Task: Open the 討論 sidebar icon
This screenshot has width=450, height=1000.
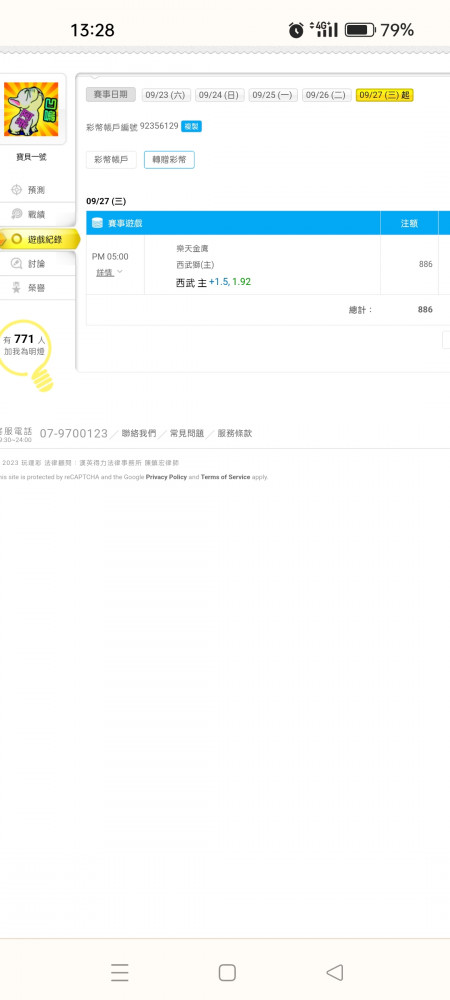Action: (x=17, y=263)
